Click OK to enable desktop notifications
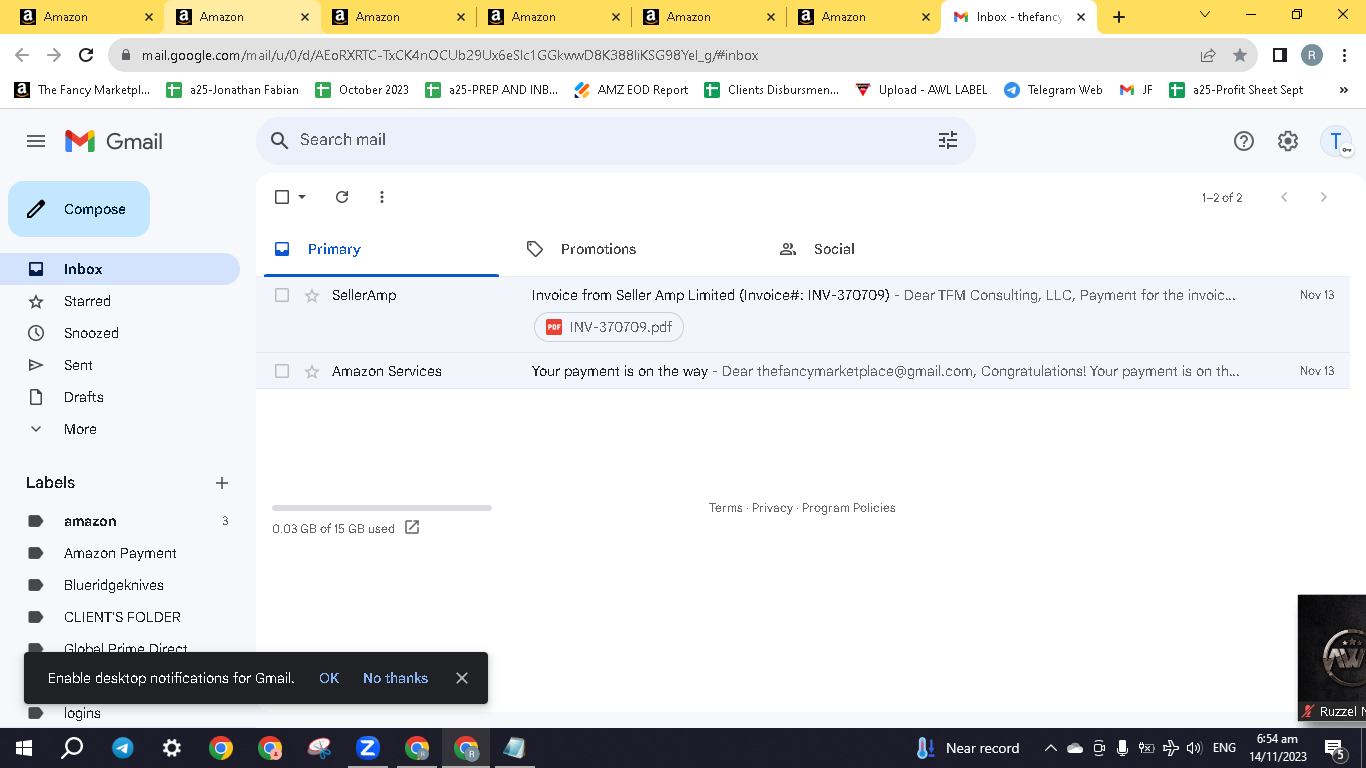This screenshot has width=1366, height=768. pos(329,678)
